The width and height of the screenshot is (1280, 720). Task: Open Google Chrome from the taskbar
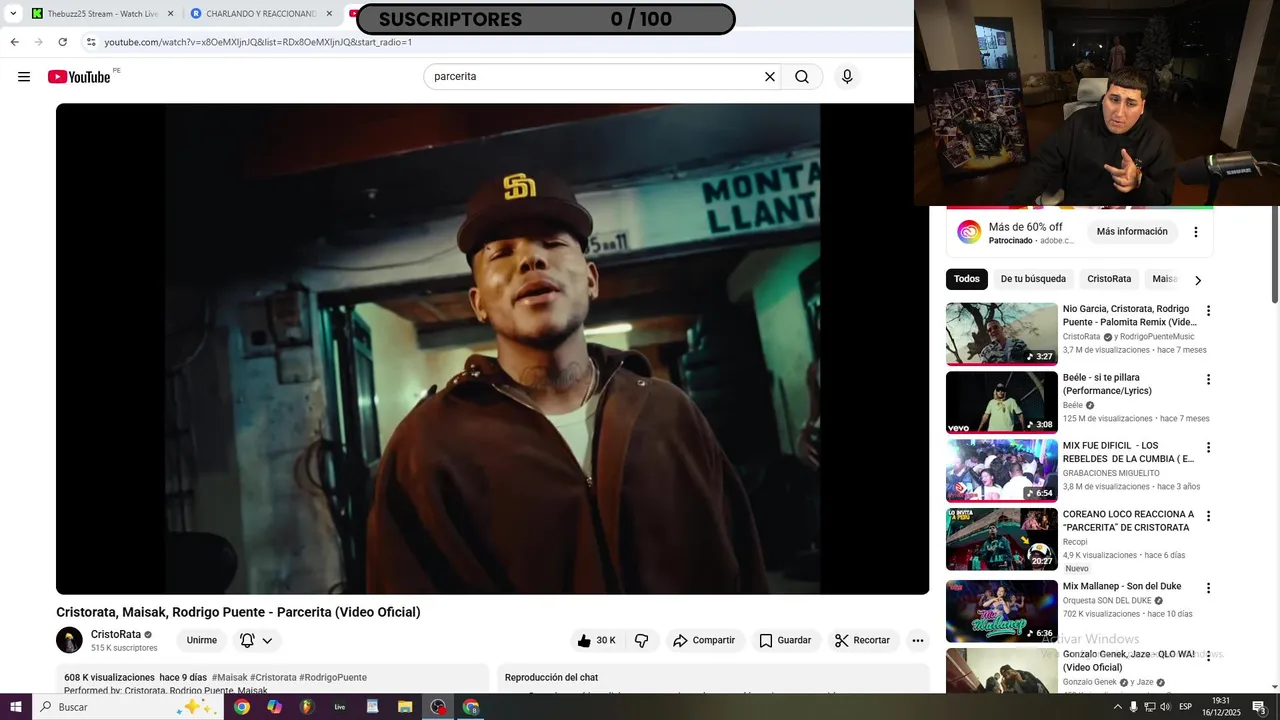[x=242, y=707]
